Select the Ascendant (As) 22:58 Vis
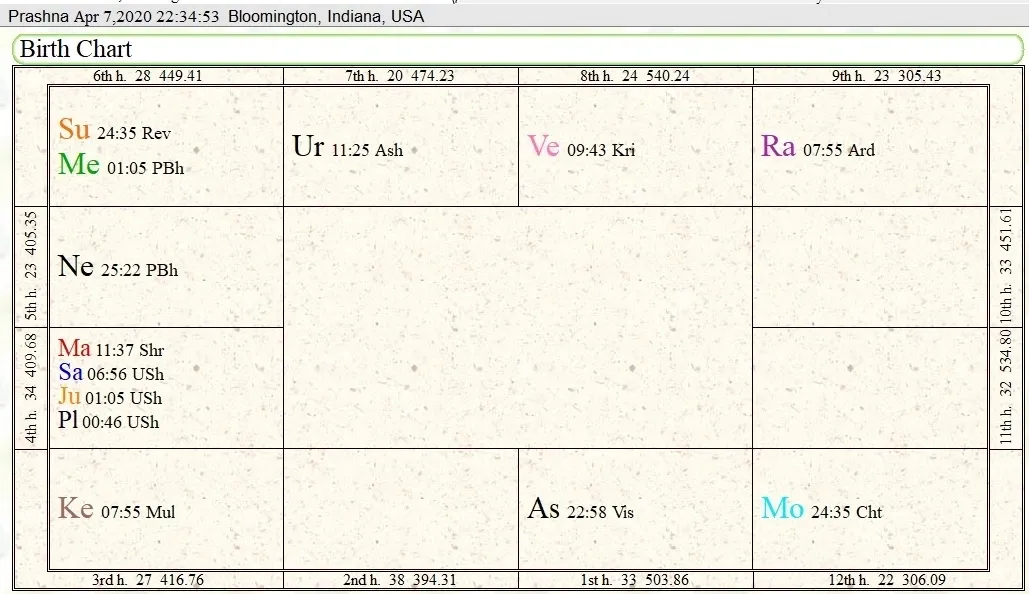The width and height of the screenshot is (1029, 594). tap(580, 509)
